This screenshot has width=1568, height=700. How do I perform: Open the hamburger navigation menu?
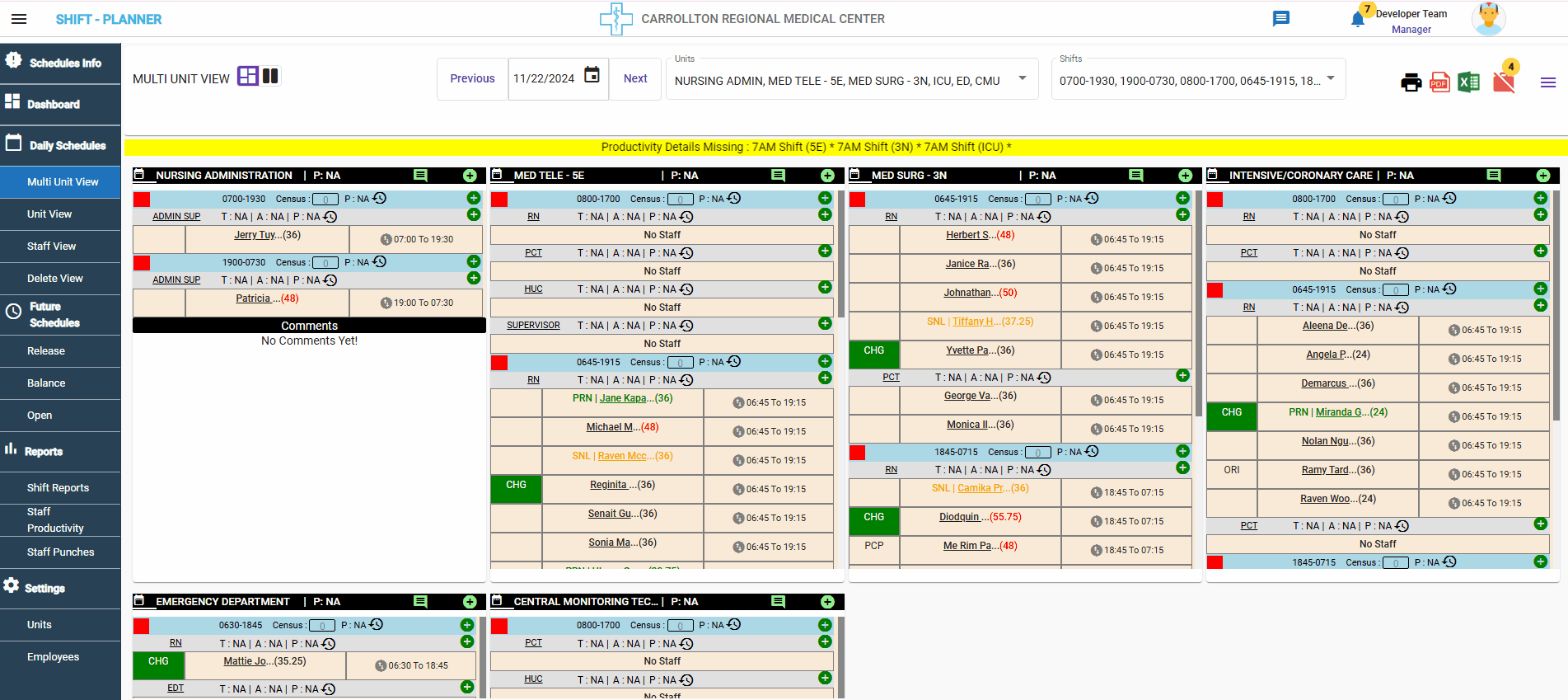point(19,19)
